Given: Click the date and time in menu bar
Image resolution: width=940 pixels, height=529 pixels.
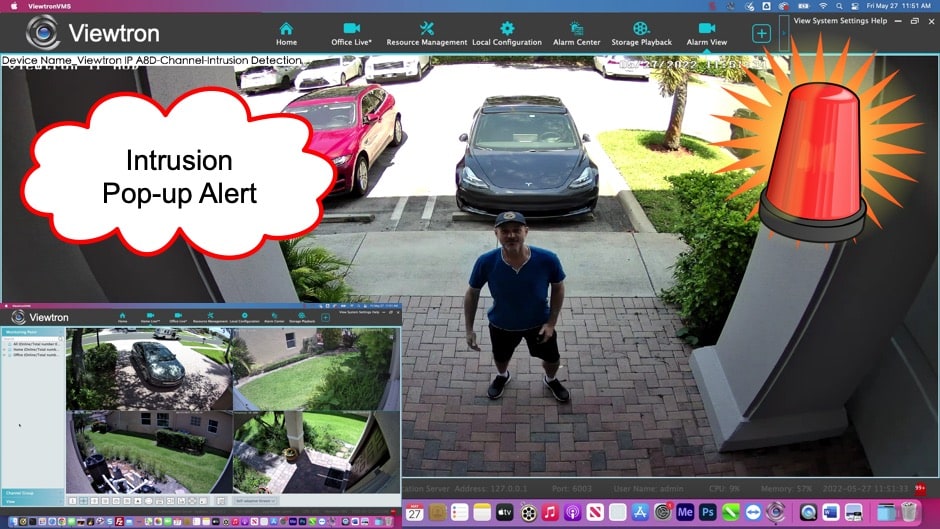Looking at the screenshot, I should pos(898,6).
